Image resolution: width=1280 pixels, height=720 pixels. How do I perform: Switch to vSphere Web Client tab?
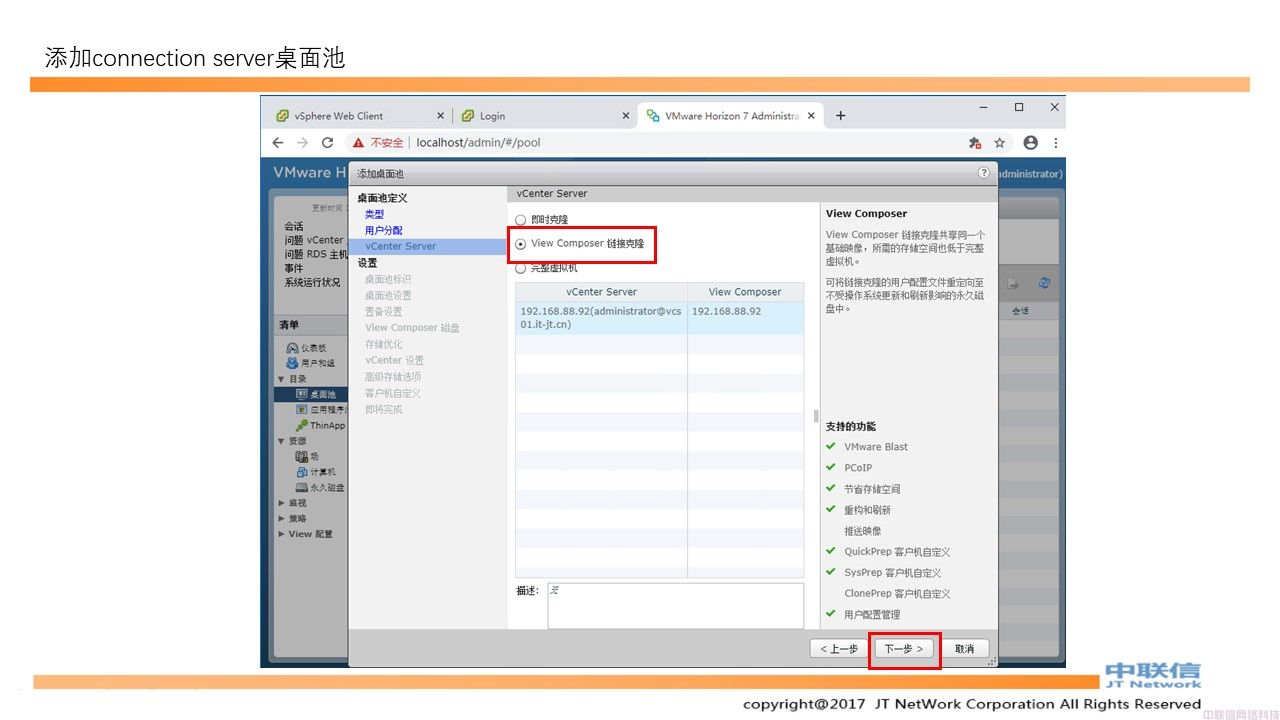coord(361,116)
